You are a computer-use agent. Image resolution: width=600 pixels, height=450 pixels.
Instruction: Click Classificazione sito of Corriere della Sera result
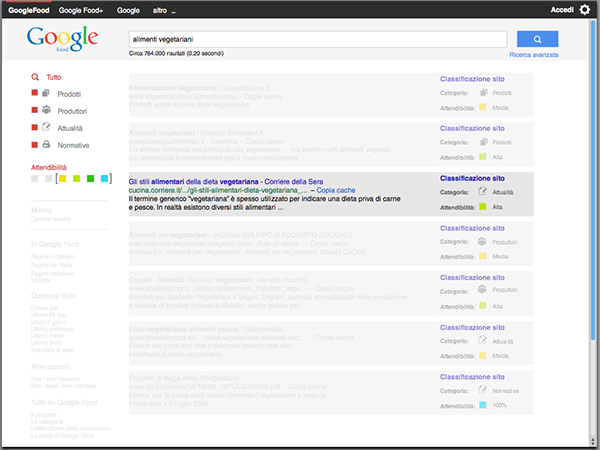click(x=472, y=178)
